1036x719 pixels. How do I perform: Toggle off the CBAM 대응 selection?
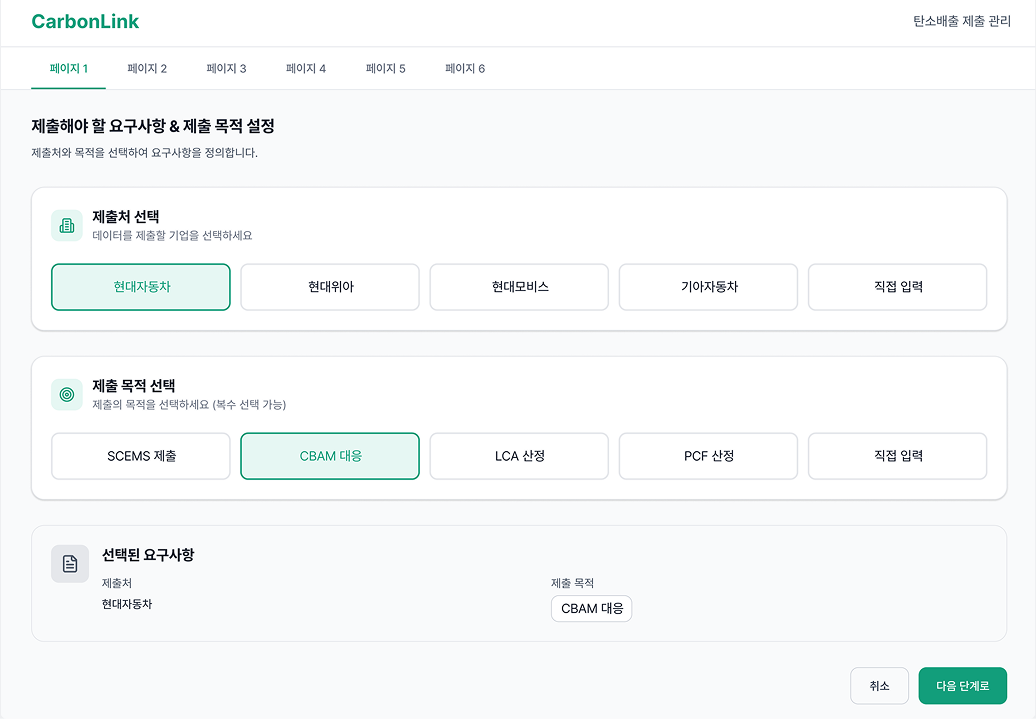[x=329, y=456]
